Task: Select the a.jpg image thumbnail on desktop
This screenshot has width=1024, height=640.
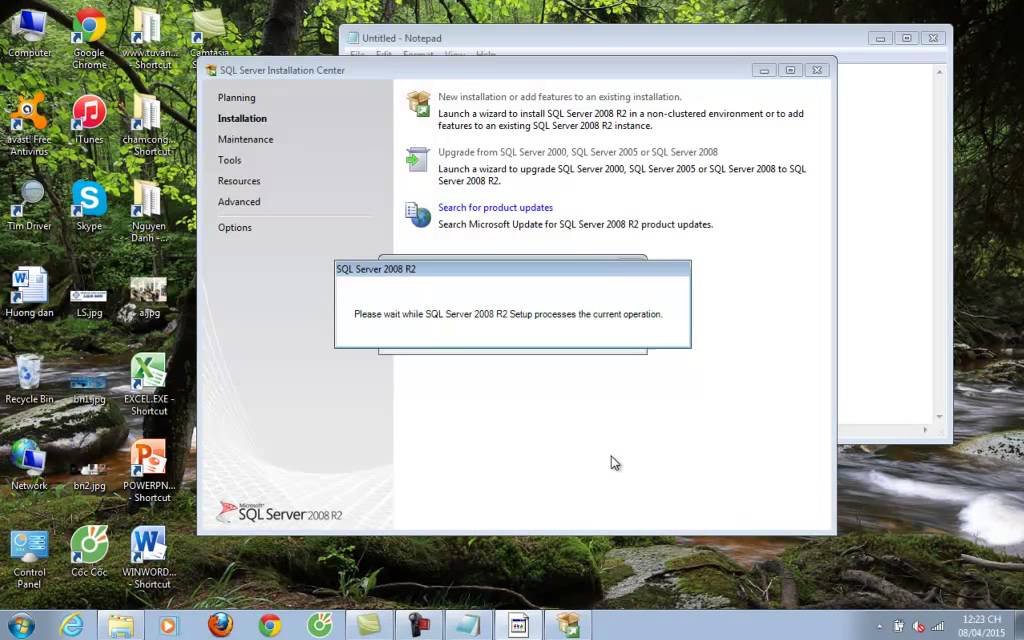Action: pos(149,298)
